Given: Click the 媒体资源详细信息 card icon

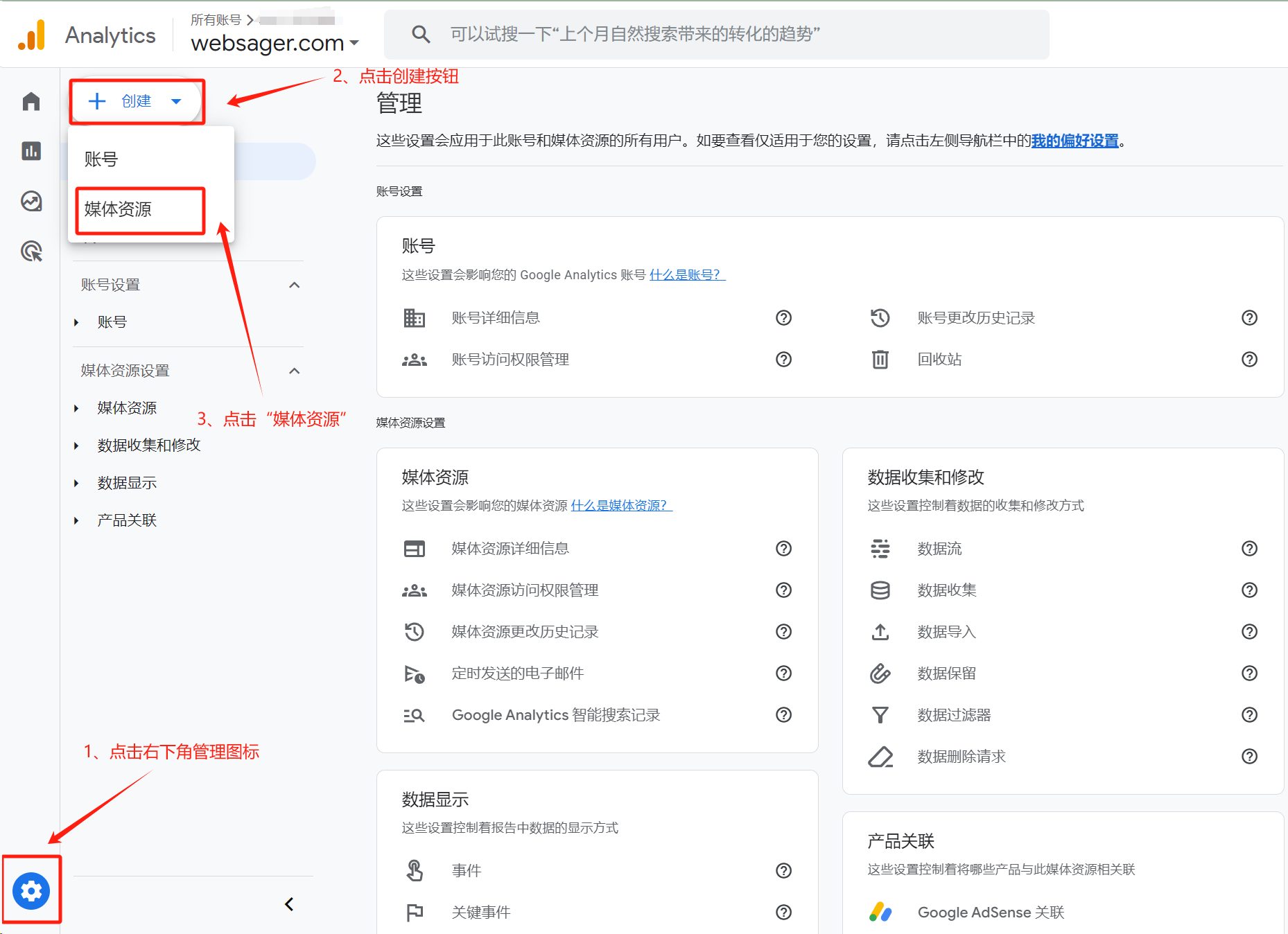Looking at the screenshot, I should pyautogui.click(x=415, y=549).
